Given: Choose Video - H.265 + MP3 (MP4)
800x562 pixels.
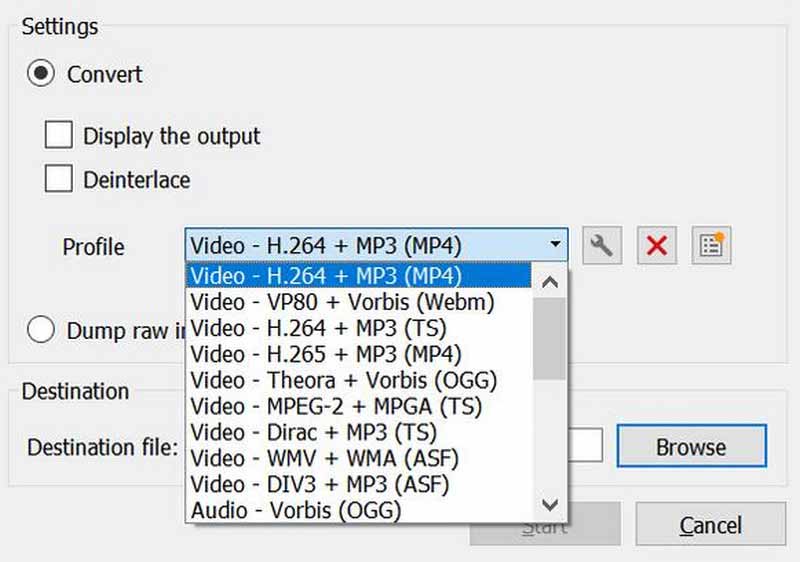Looking at the screenshot, I should (x=359, y=354).
